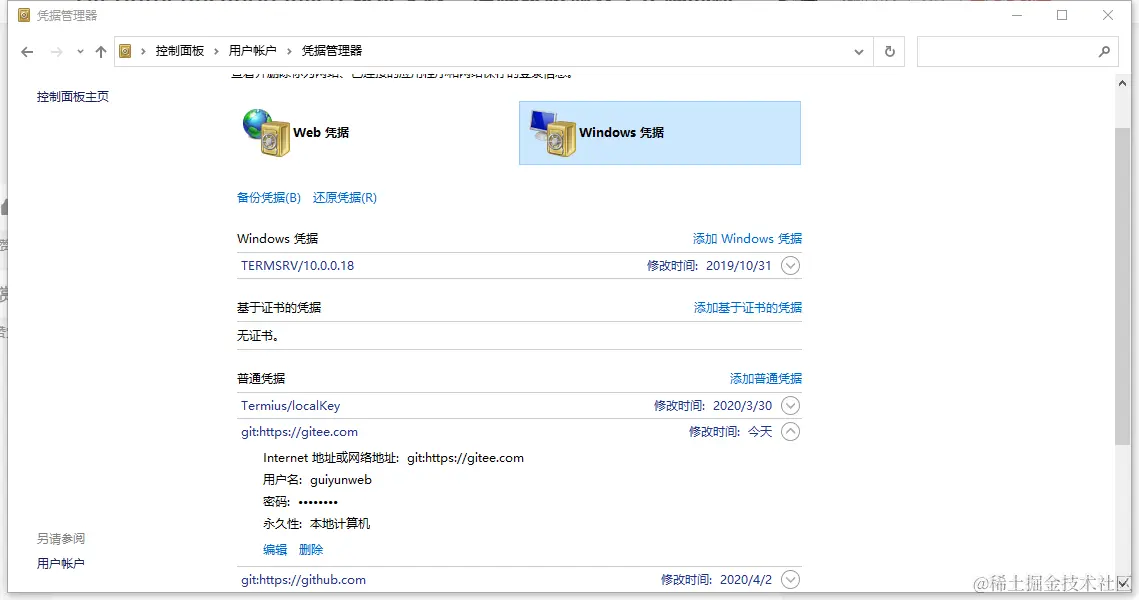Open 控制面板主页 link

[x=73, y=97]
